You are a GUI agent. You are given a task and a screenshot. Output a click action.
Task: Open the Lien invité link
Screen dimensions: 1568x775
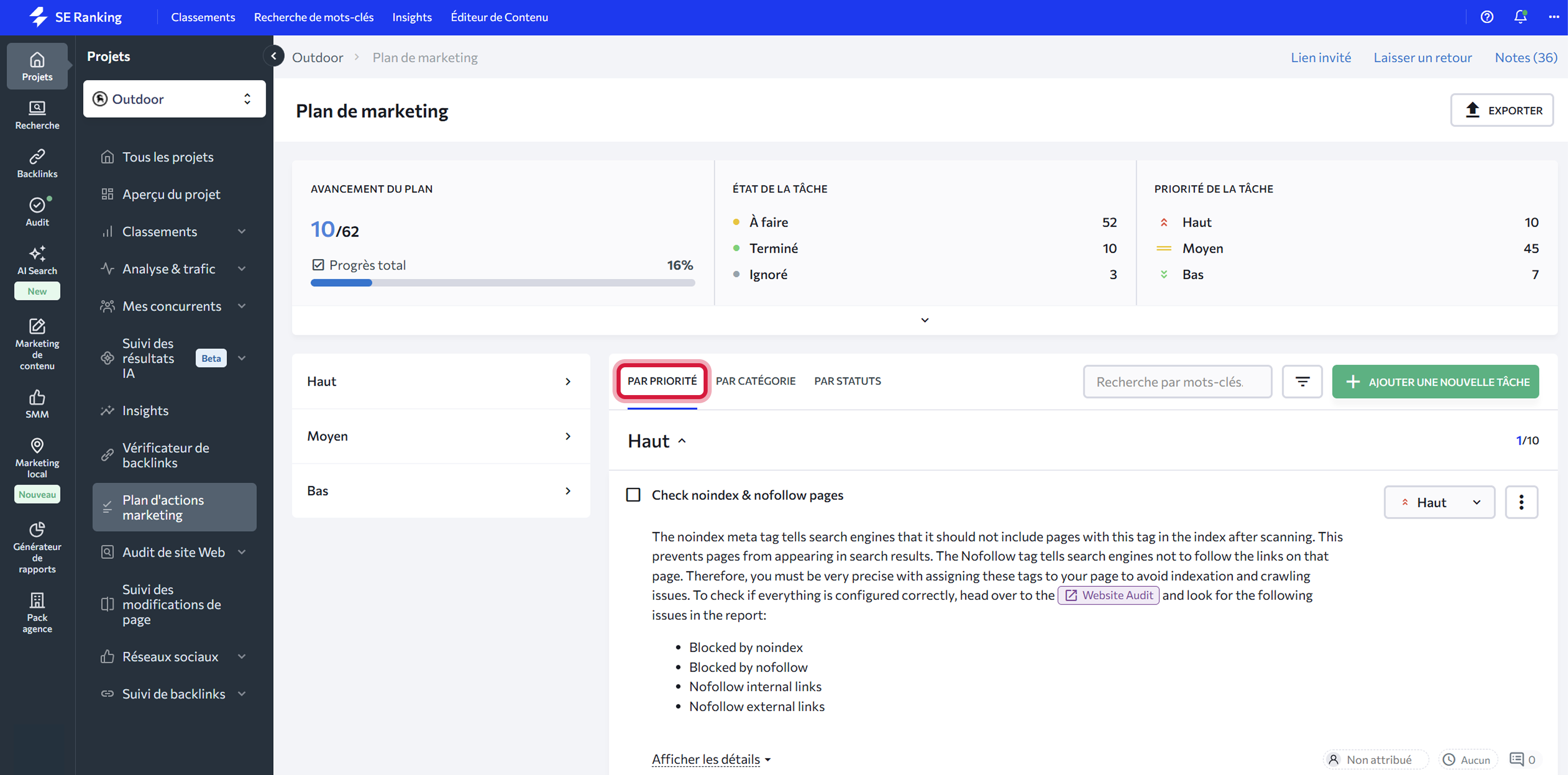click(1320, 57)
